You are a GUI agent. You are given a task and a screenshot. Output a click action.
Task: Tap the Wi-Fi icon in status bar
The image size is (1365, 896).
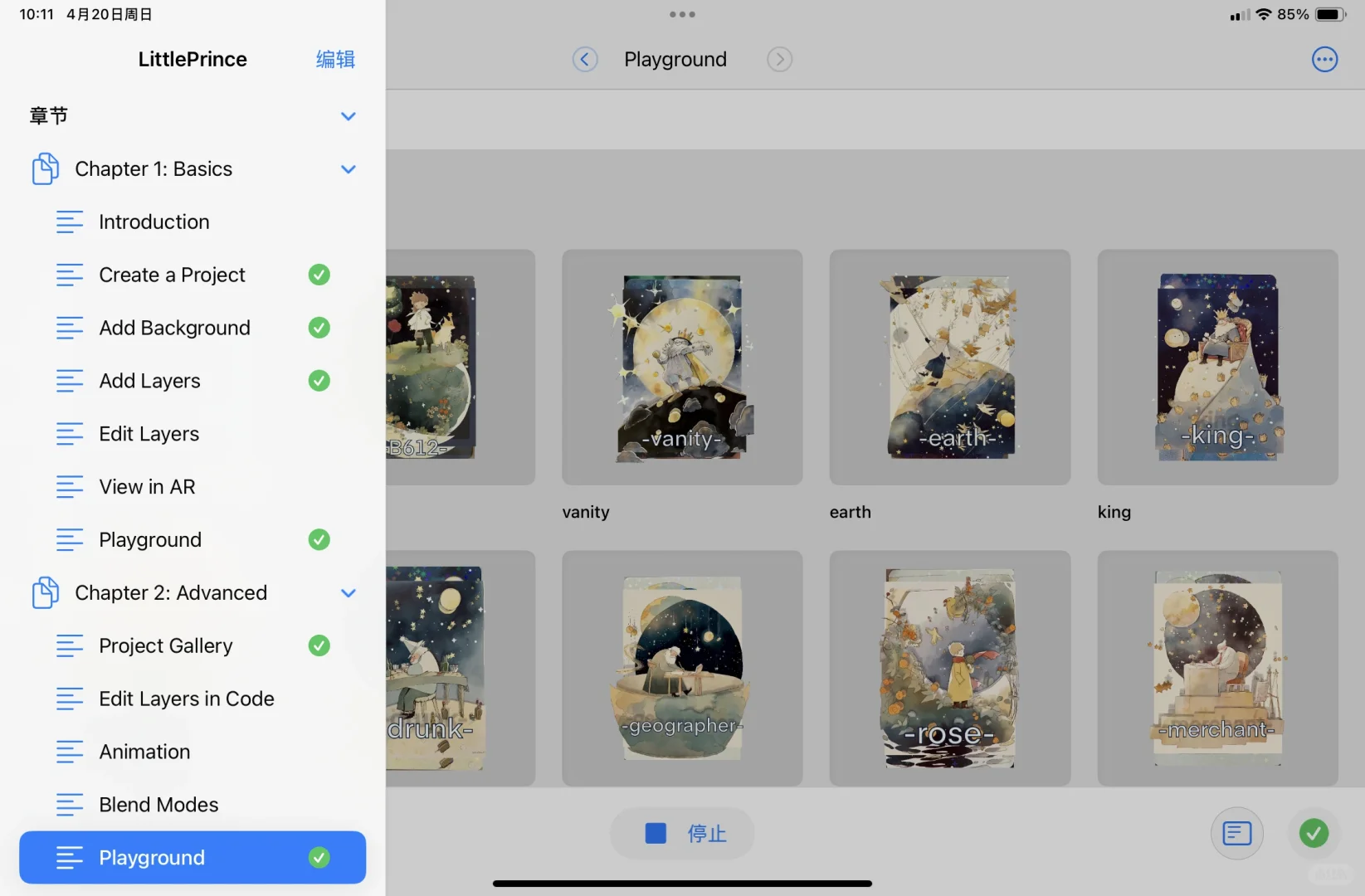click(x=1264, y=14)
